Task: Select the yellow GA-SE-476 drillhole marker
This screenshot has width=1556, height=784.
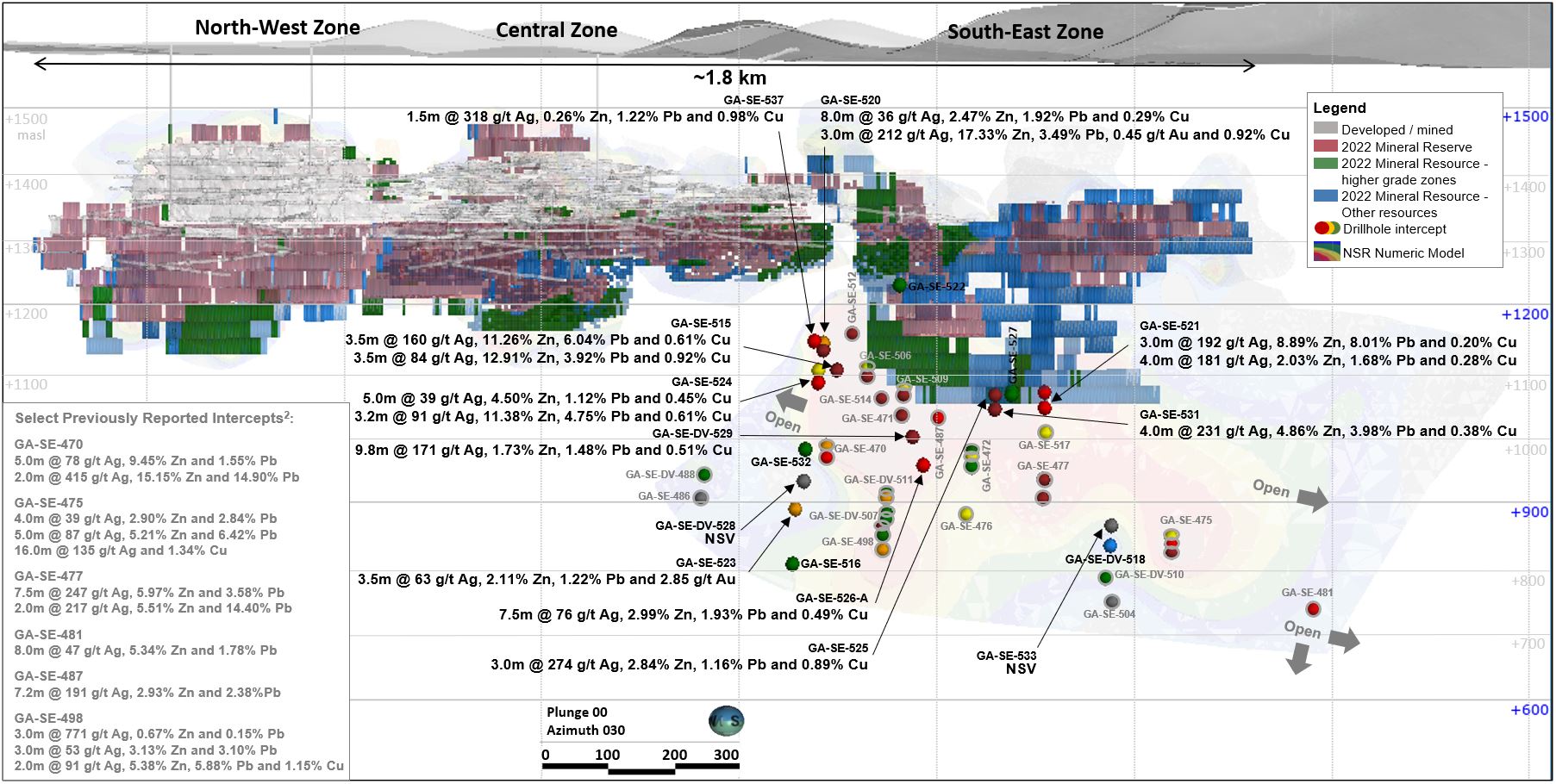Action: coord(966,513)
